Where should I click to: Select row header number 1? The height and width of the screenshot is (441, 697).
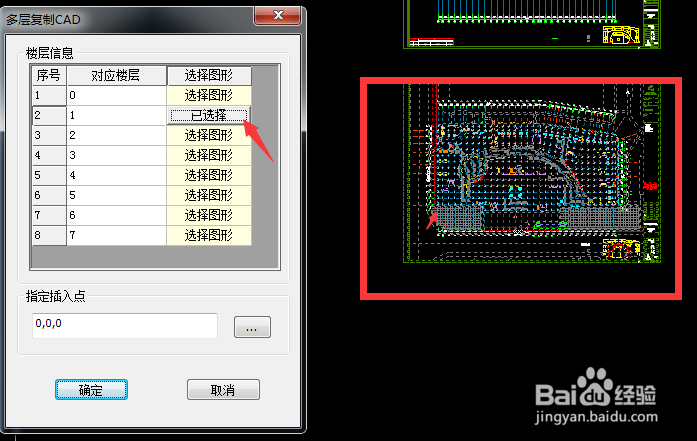click(49, 95)
